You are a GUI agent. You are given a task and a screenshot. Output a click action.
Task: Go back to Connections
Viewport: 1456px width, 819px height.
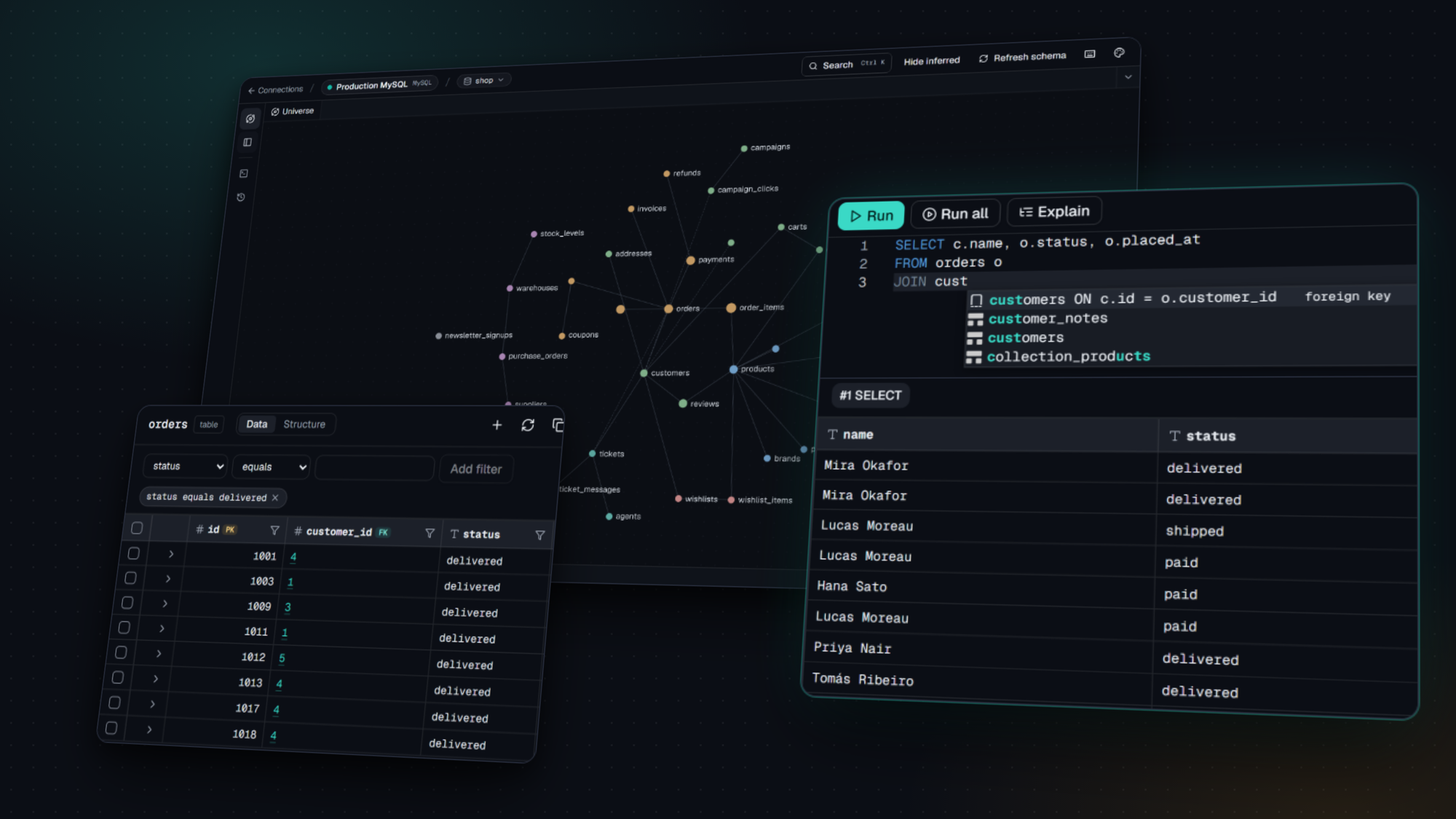pos(275,90)
